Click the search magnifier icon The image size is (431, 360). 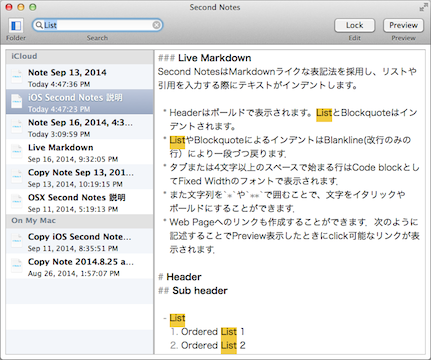pos(39,25)
